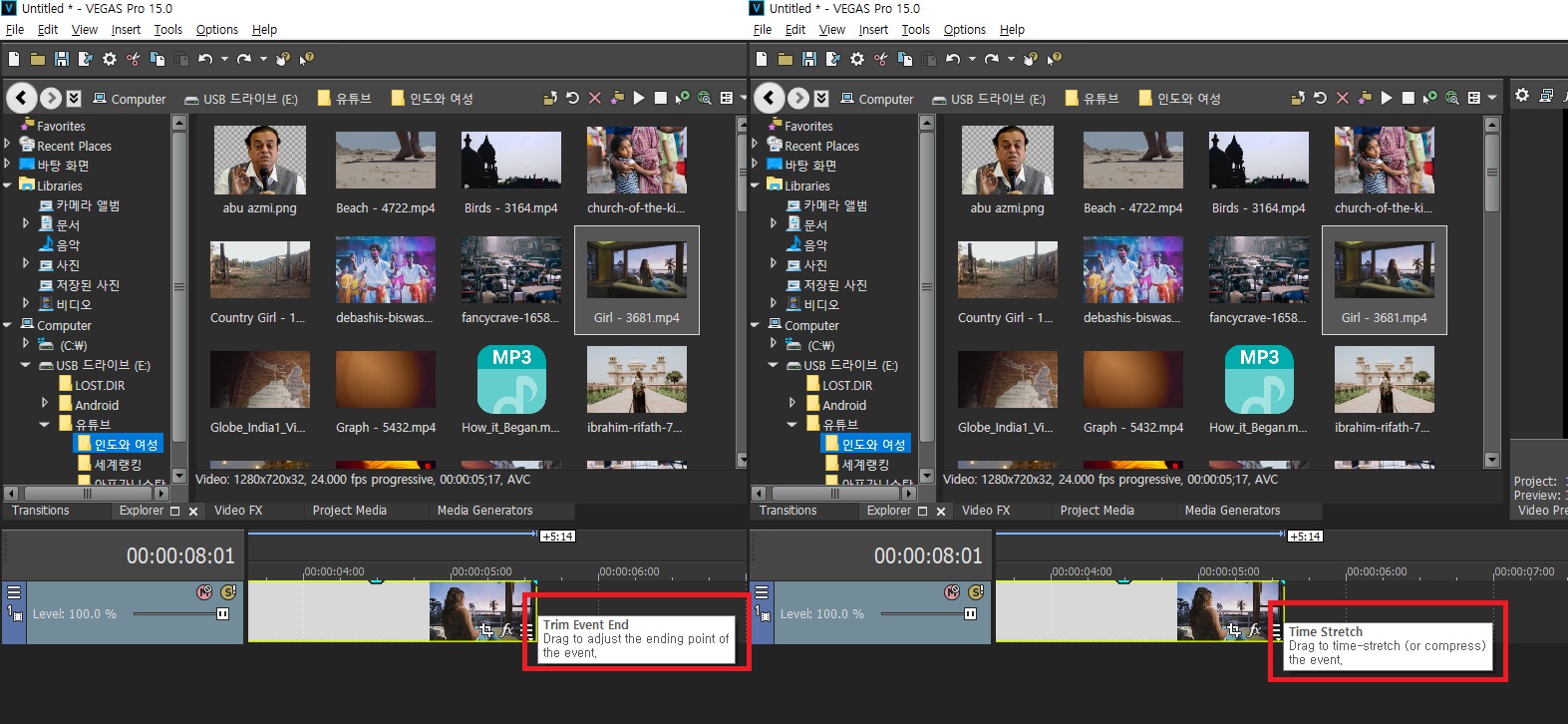Open preview settings gear in right window
This screenshot has height=724, width=1568.
pyautogui.click(x=1522, y=96)
